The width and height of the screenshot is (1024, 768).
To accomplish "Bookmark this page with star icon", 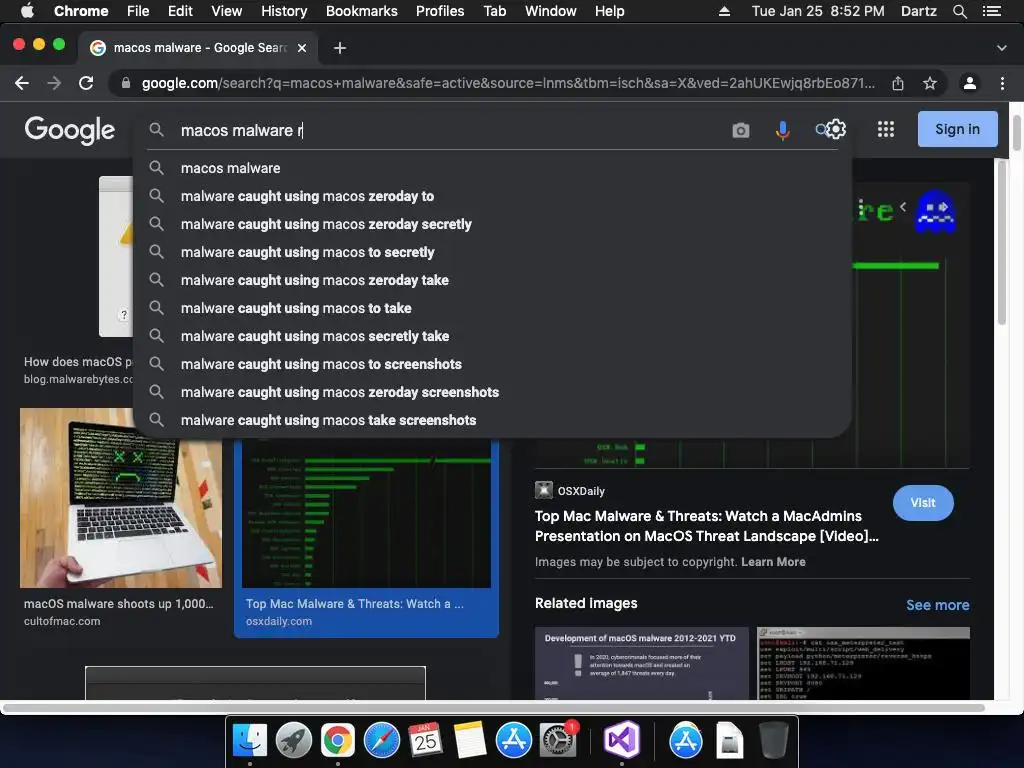I will point(930,83).
